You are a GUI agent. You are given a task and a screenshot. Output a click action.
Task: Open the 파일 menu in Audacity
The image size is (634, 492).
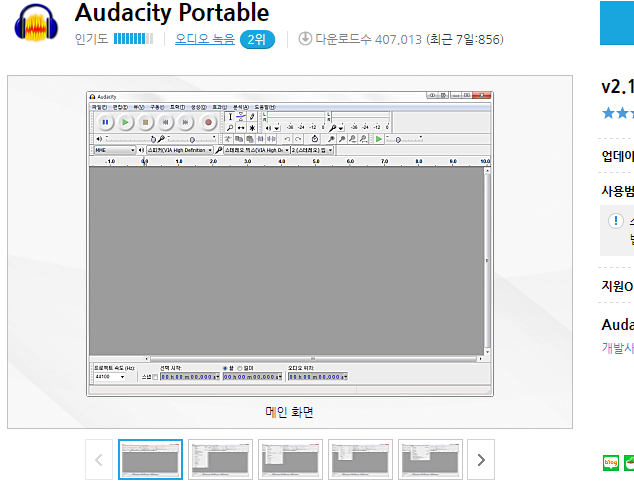tap(99, 107)
